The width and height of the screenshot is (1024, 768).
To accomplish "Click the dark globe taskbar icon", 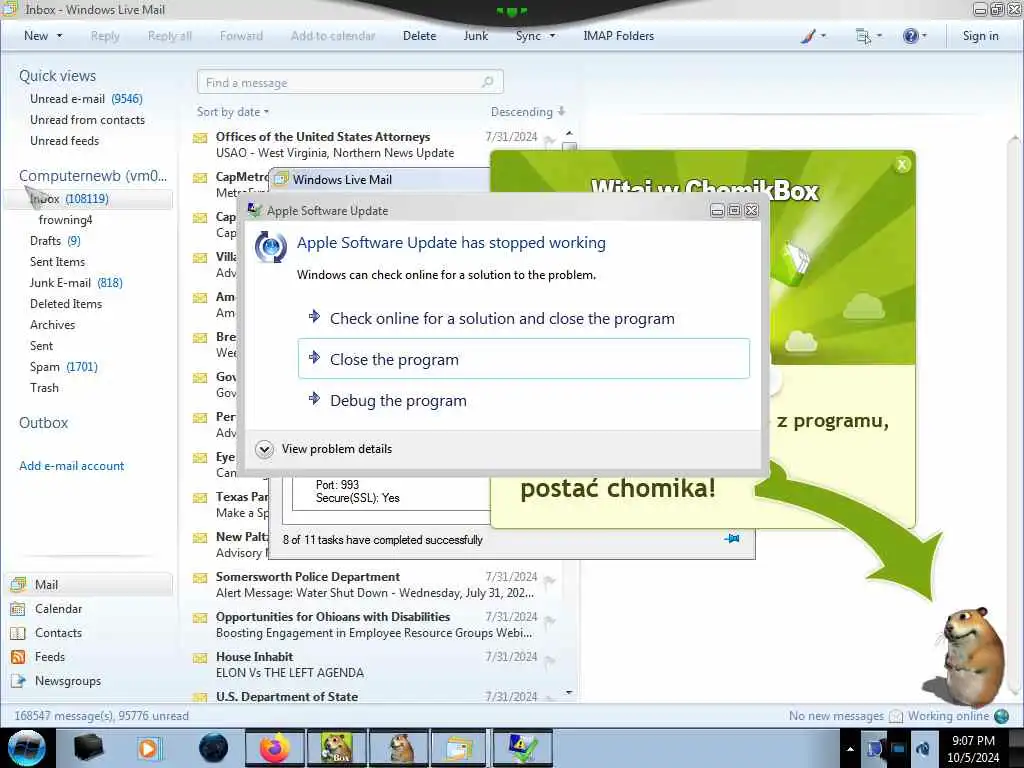I will coord(213,748).
